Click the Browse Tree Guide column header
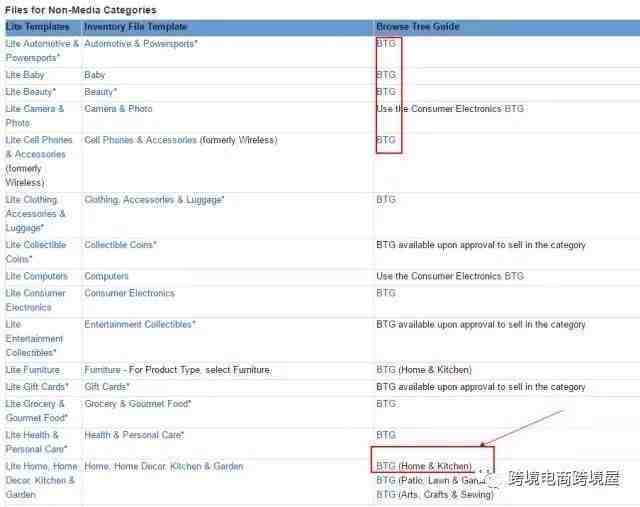Screen dimensions: 640x507 [418, 27]
